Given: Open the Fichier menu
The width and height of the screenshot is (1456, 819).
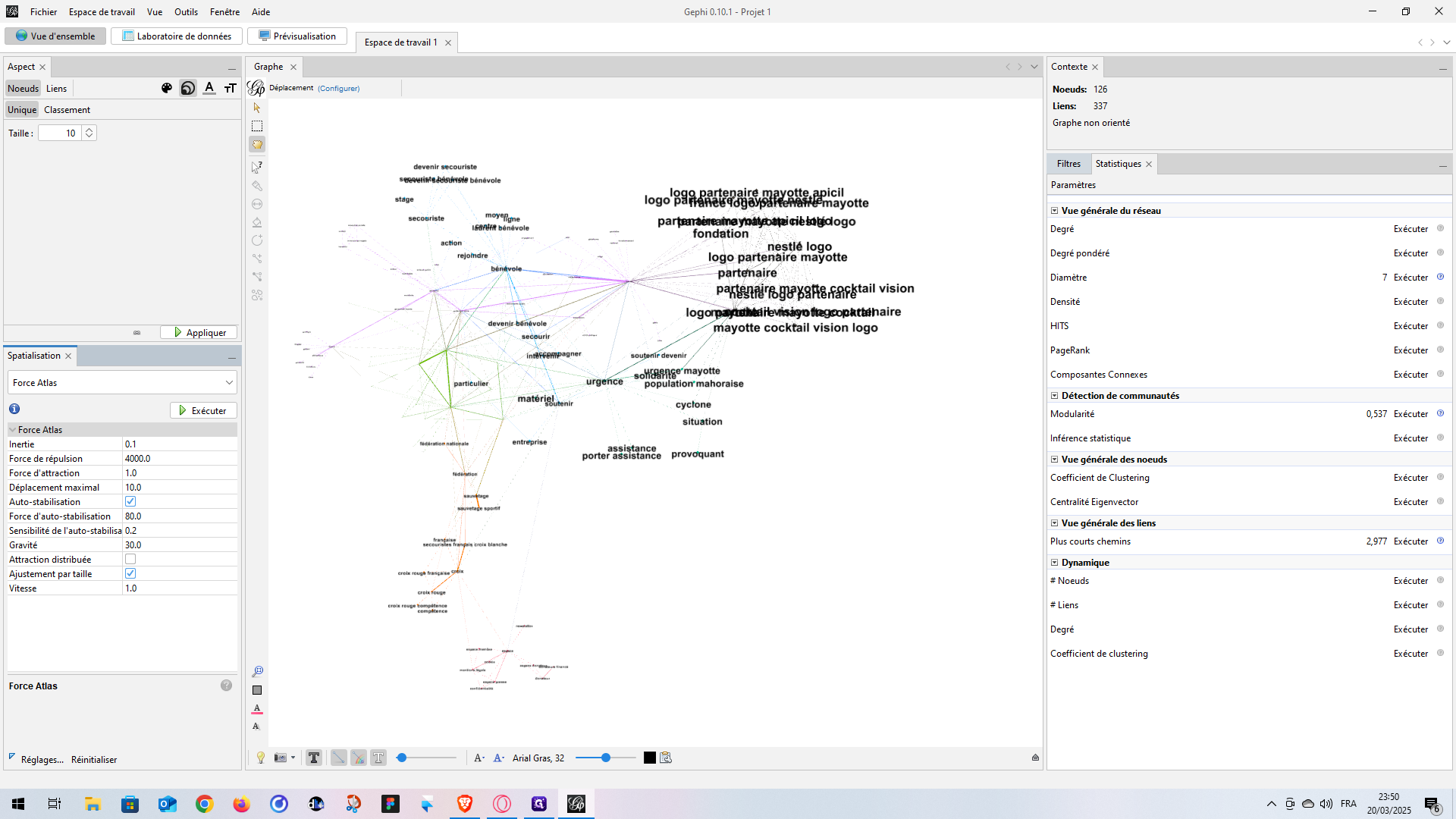Looking at the screenshot, I should tap(44, 11).
